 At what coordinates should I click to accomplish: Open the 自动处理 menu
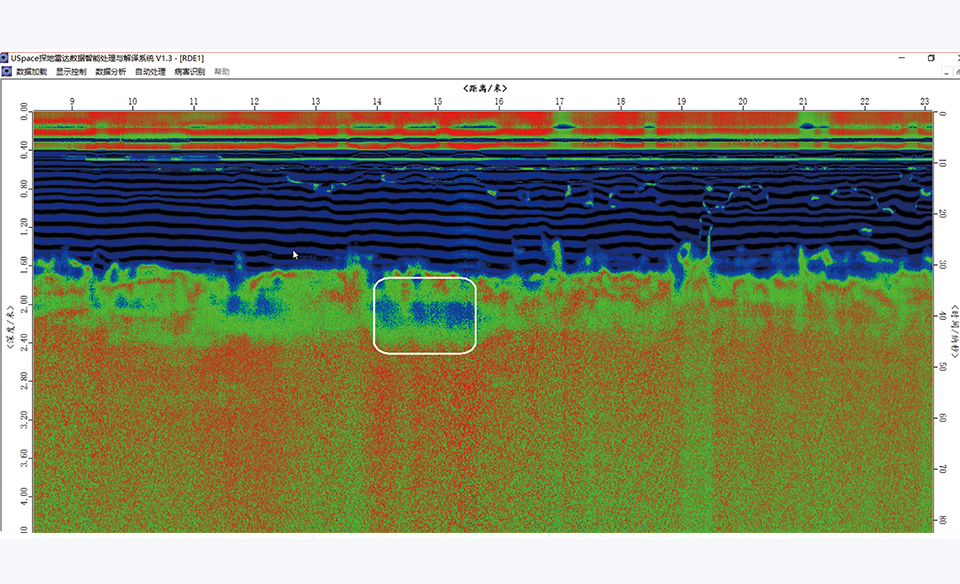[x=150, y=72]
